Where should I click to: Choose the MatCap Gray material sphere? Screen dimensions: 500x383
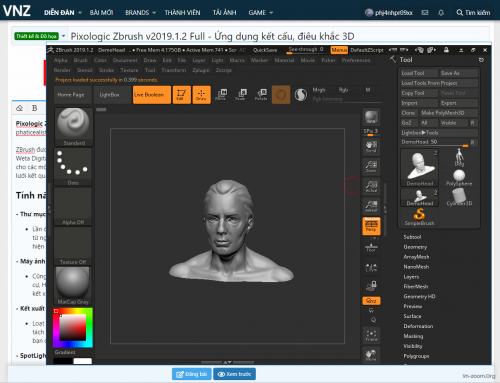pos(73,286)
